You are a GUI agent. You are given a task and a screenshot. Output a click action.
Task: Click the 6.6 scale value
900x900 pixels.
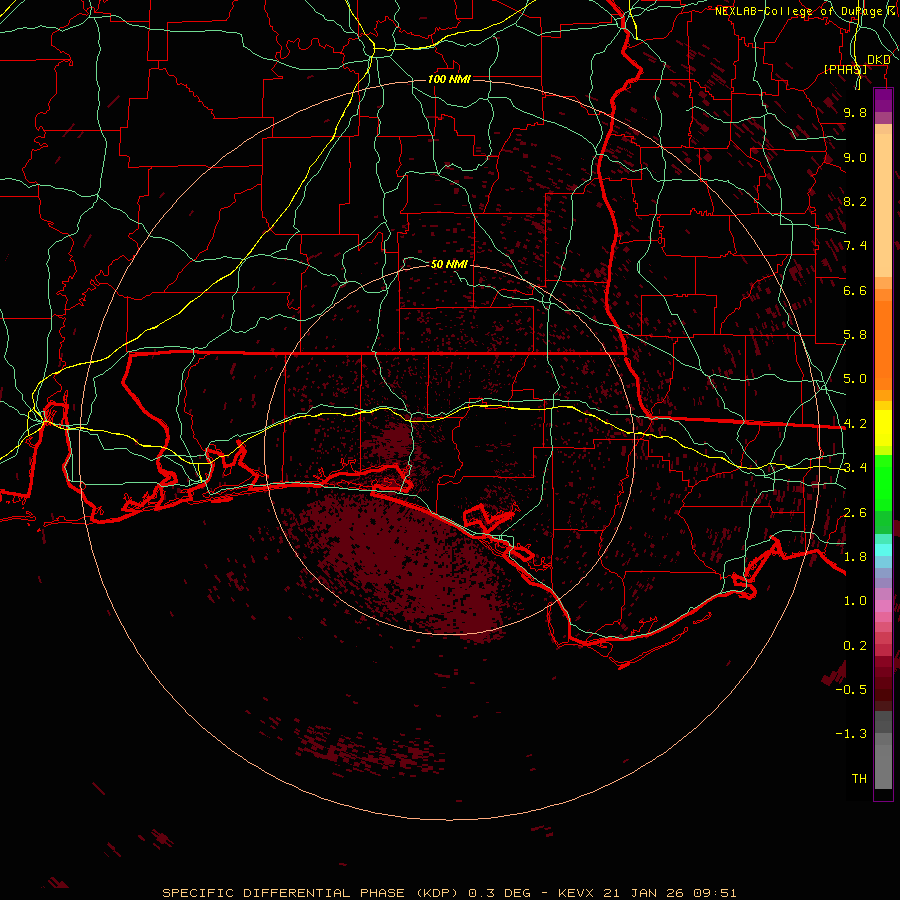coord(855,290)
